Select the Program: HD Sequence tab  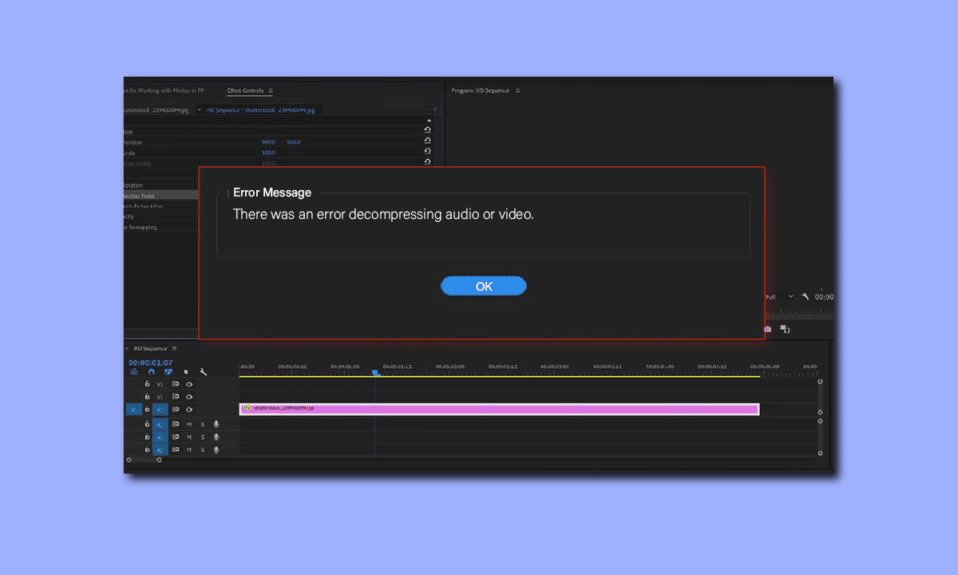[x=480, y=90]
